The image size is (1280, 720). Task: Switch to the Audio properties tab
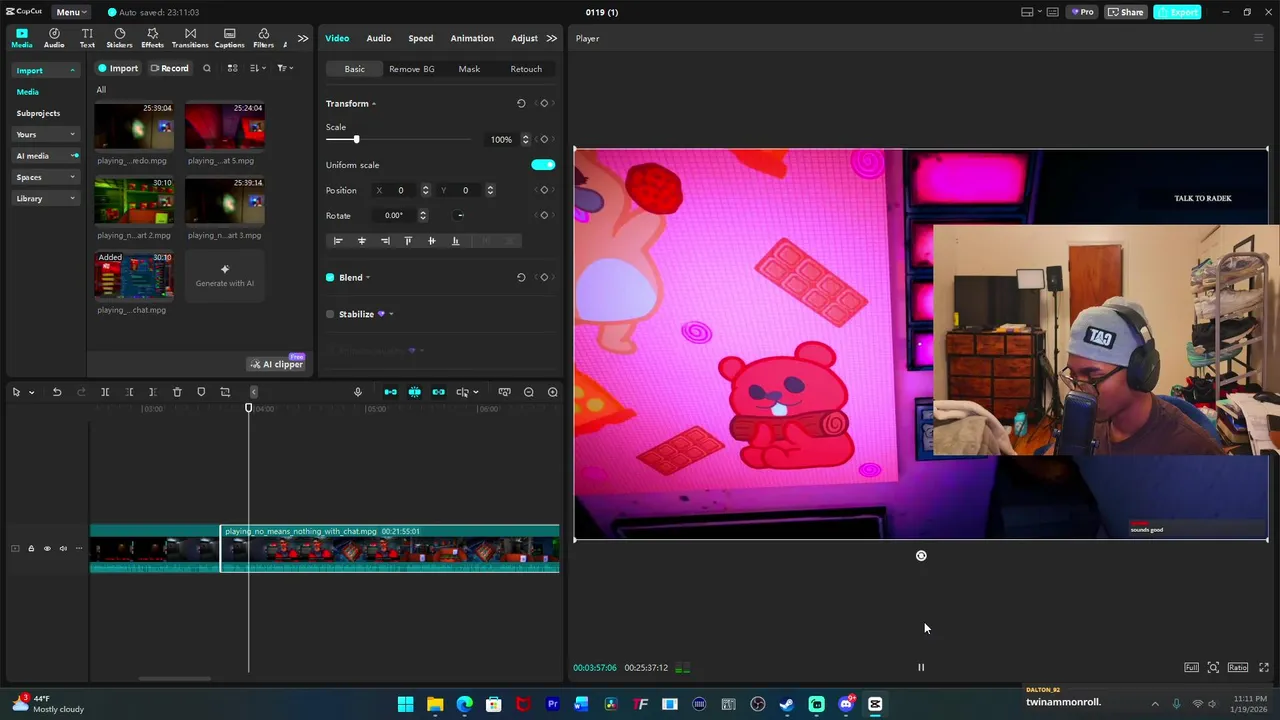(x=378, y=38)
